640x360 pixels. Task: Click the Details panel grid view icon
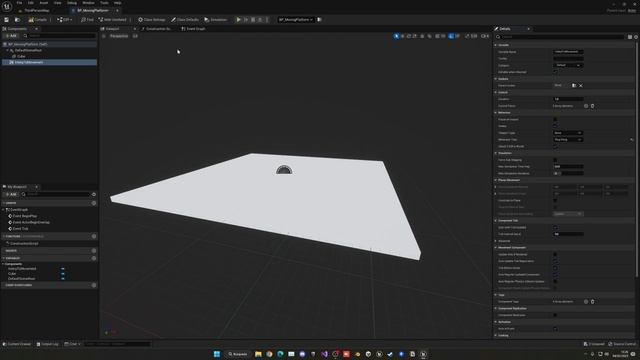click(x=630, y=37)
